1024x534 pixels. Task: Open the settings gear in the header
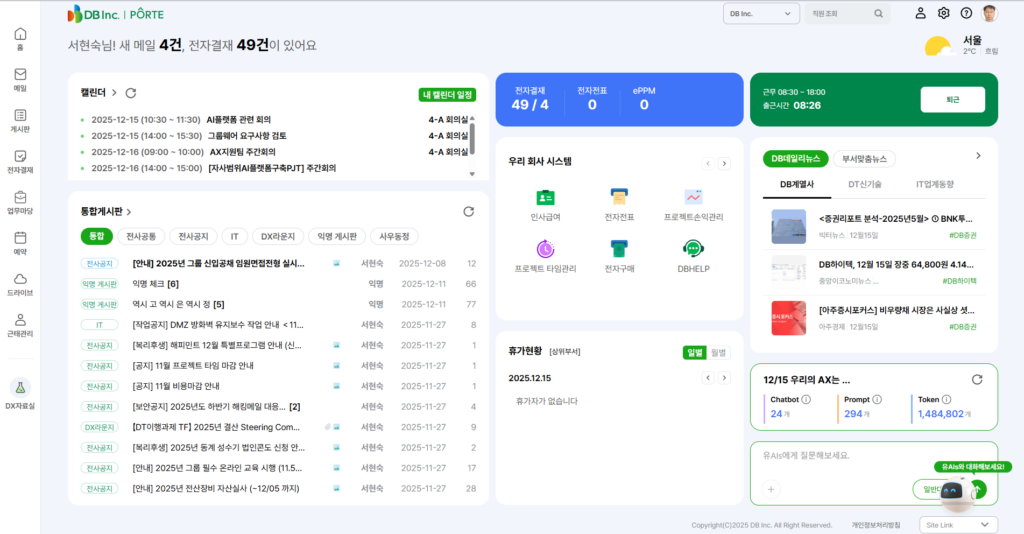point(943,13)
